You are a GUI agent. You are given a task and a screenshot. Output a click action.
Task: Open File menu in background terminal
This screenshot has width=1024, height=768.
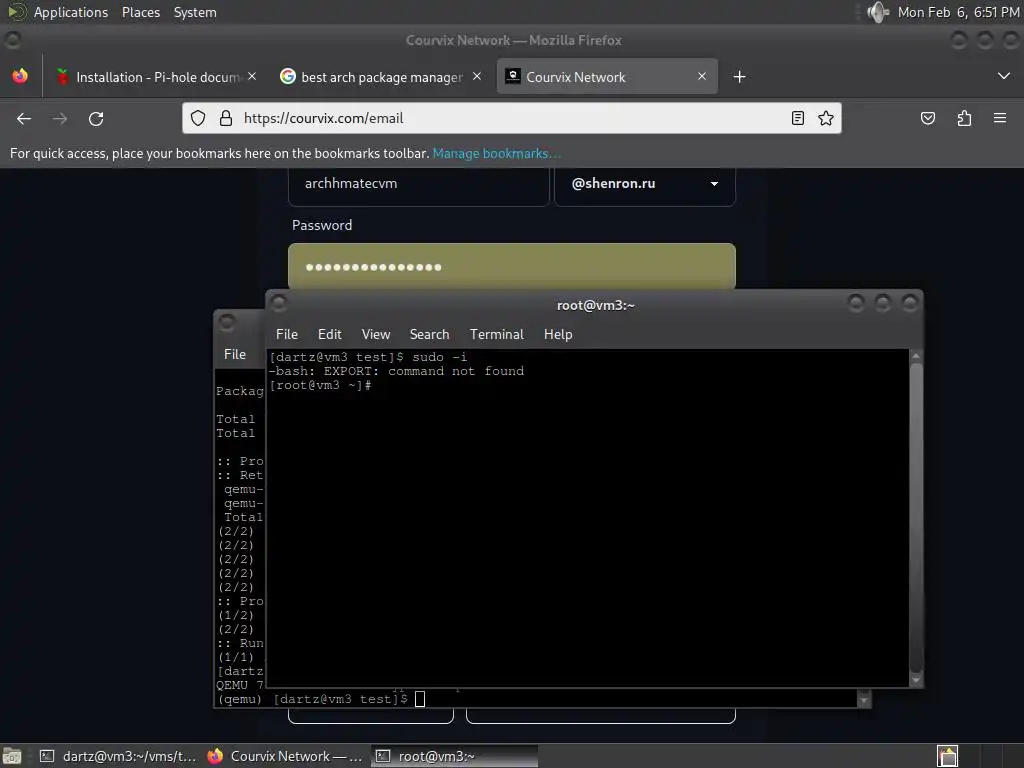click(x=234, y=354)
